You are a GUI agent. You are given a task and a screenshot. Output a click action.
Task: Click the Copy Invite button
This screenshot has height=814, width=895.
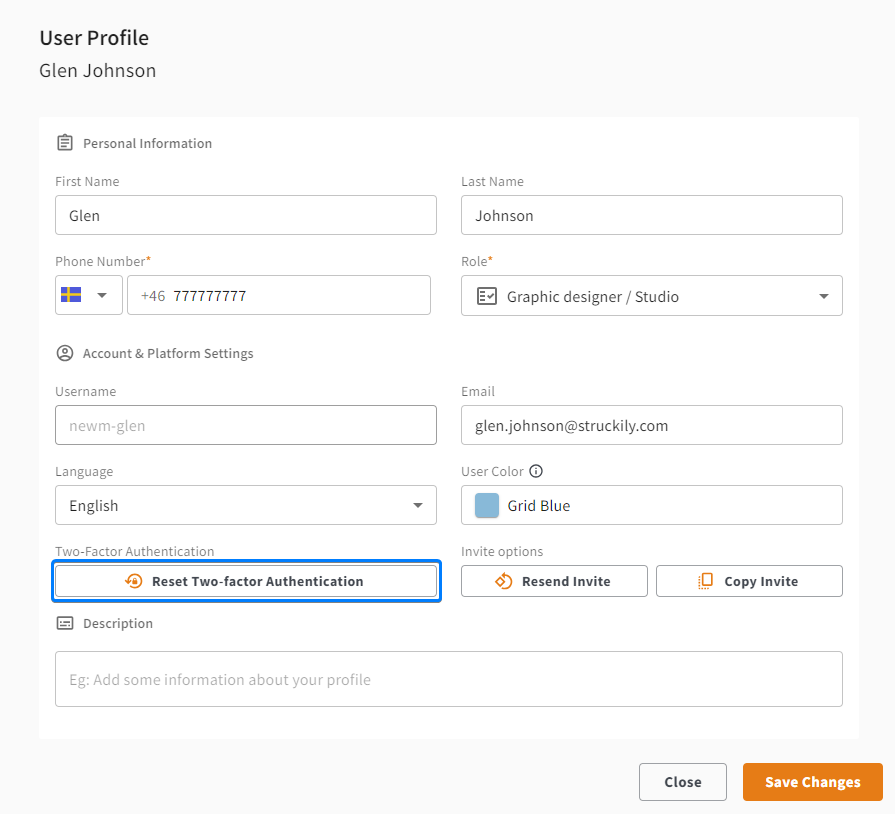tap(749, 581)
